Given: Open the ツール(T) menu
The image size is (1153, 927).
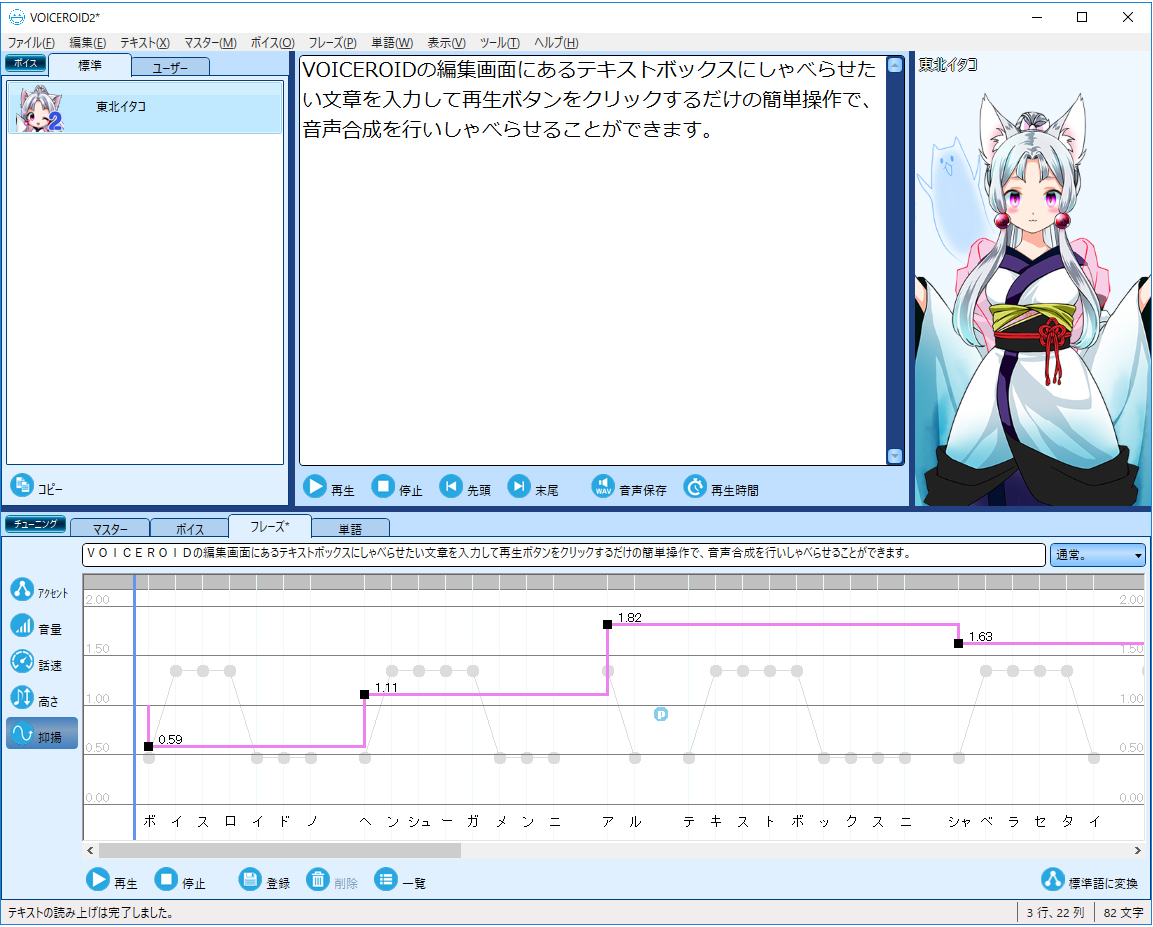Looking at the screenshot, I should (499, 43).
